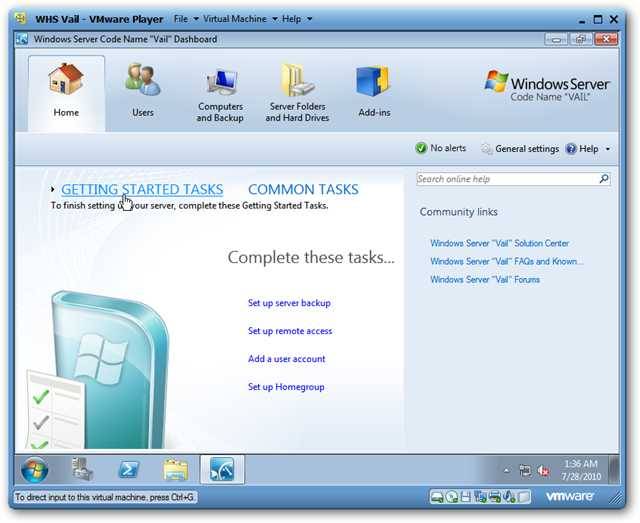
Task: Open the Virtual Machine menu dropdown
Action: click(240, 19)
